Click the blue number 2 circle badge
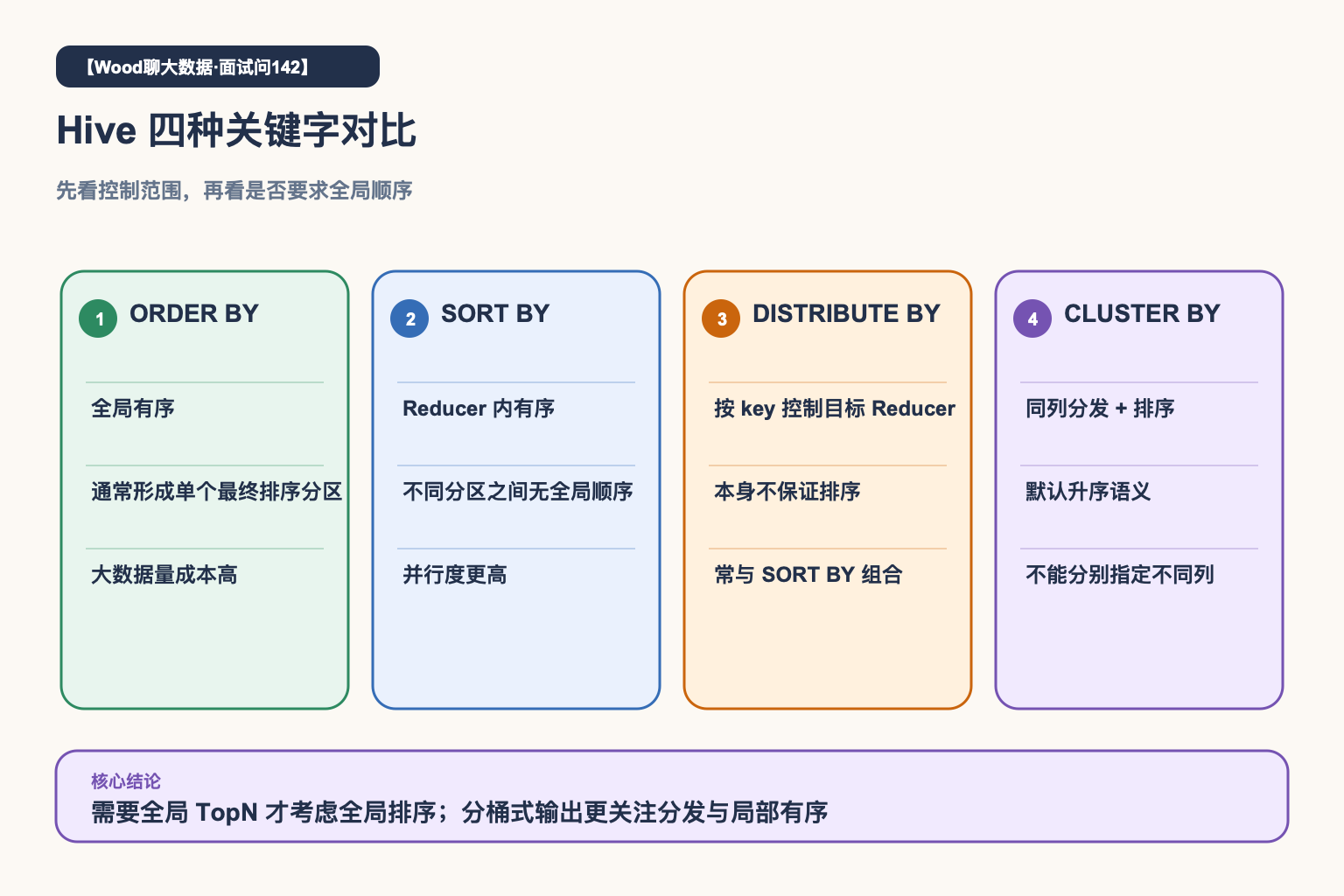This screenshot has height=896, width=1344. click(409, 318)
